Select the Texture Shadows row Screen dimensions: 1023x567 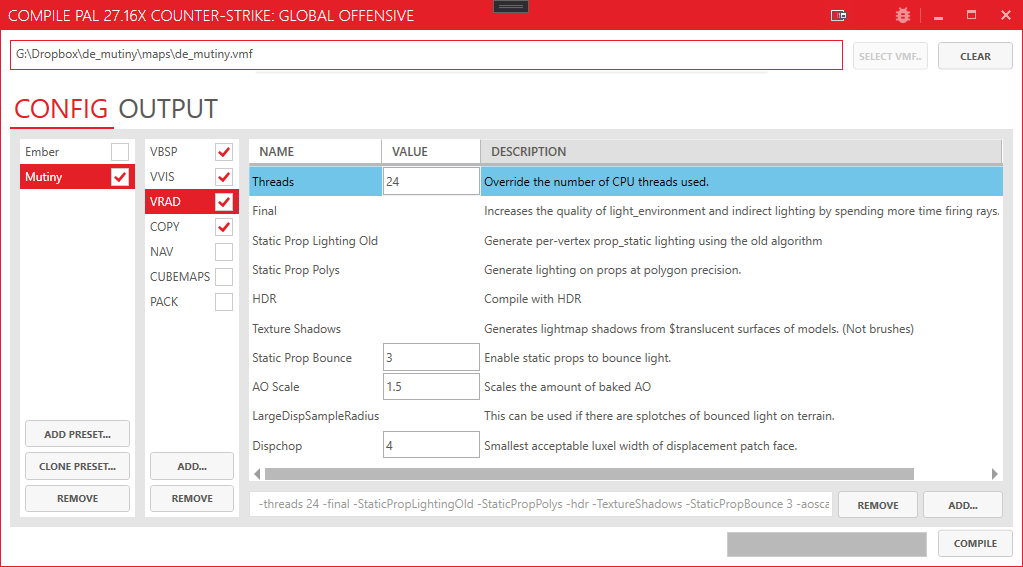tap(626, 329)
